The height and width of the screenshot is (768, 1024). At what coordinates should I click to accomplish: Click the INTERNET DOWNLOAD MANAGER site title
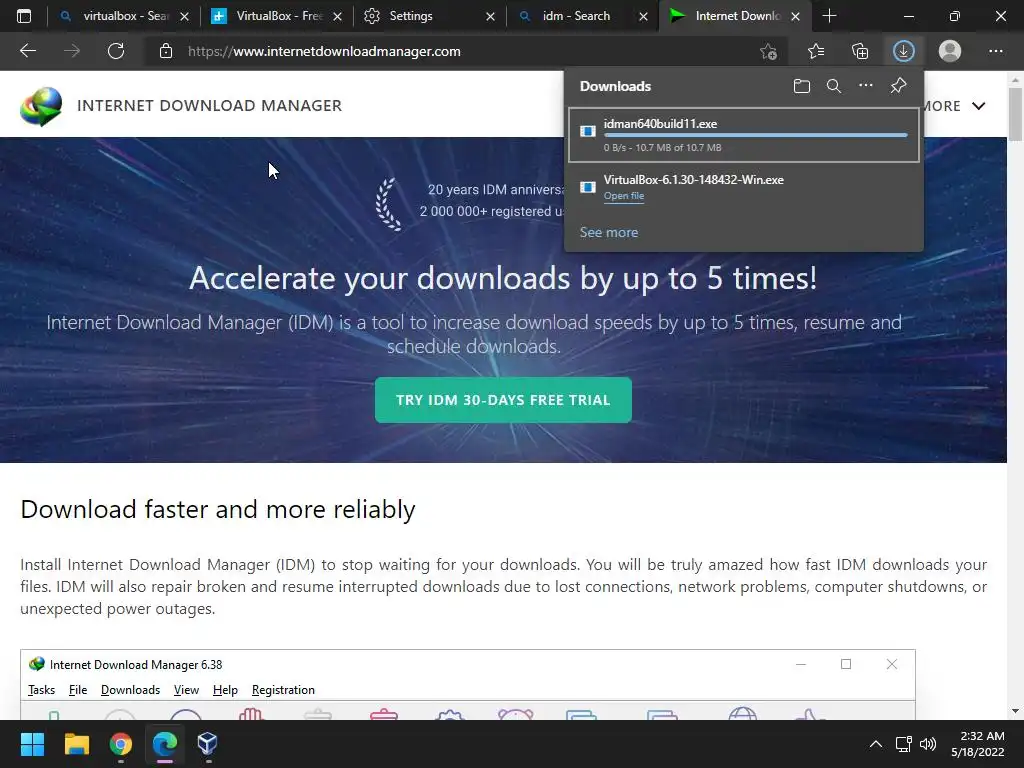(x=209, y=106)
